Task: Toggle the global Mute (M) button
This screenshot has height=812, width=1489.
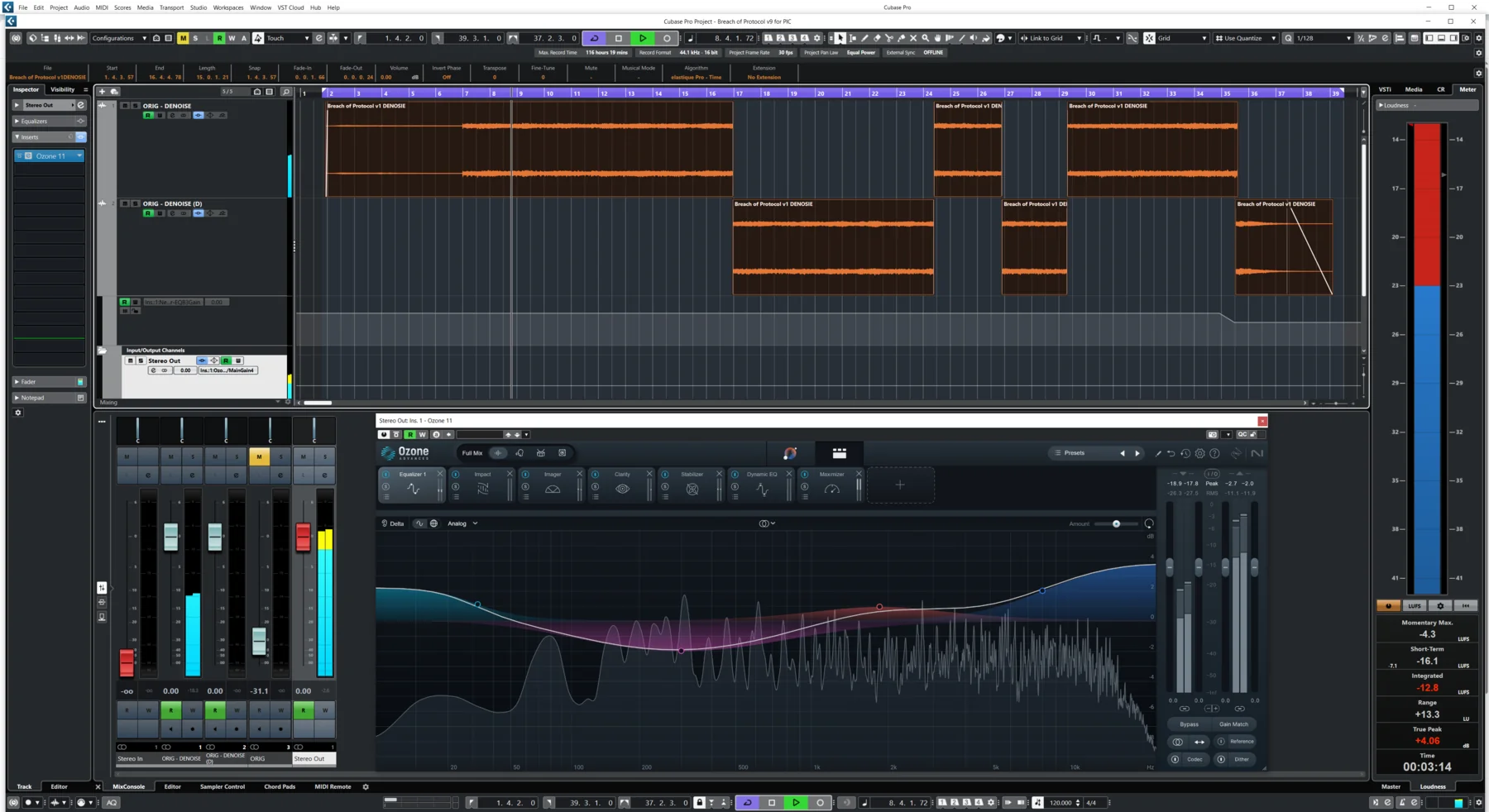Action: pyautogui.click(x=183, y=38)
